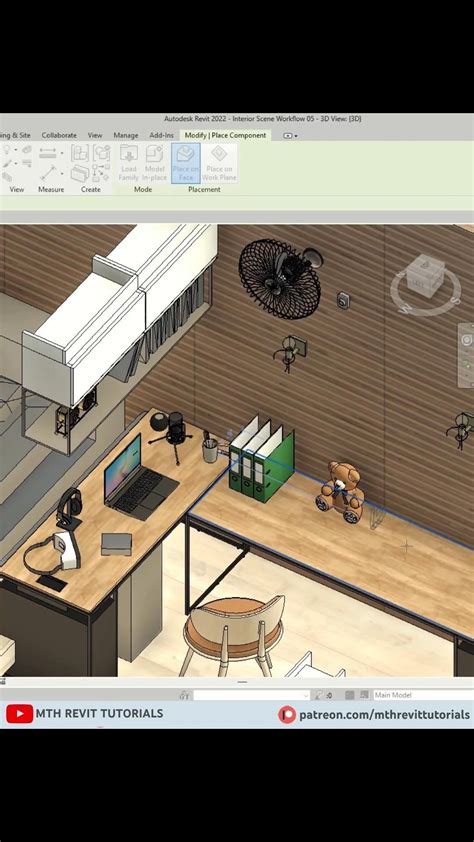Enable Place on Work Plane placement
This screenshot has width=474, height=842.
pyautogui.click(x=219, y=163)
